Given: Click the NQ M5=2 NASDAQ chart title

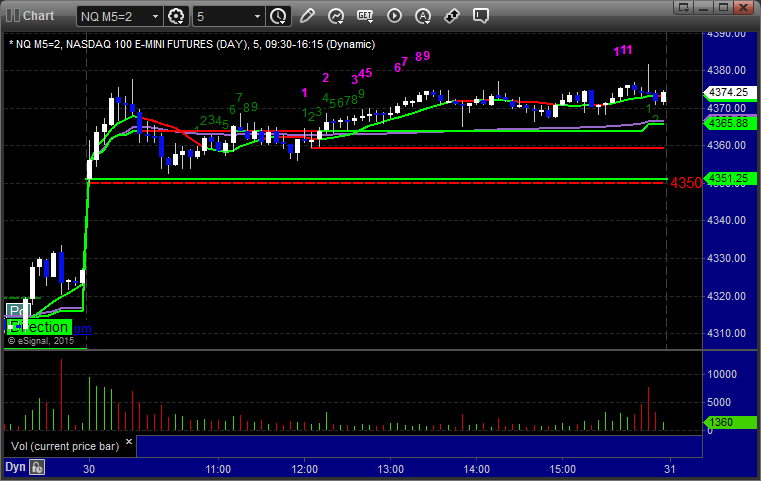Looking at the screenshot, I should point(192,44).
